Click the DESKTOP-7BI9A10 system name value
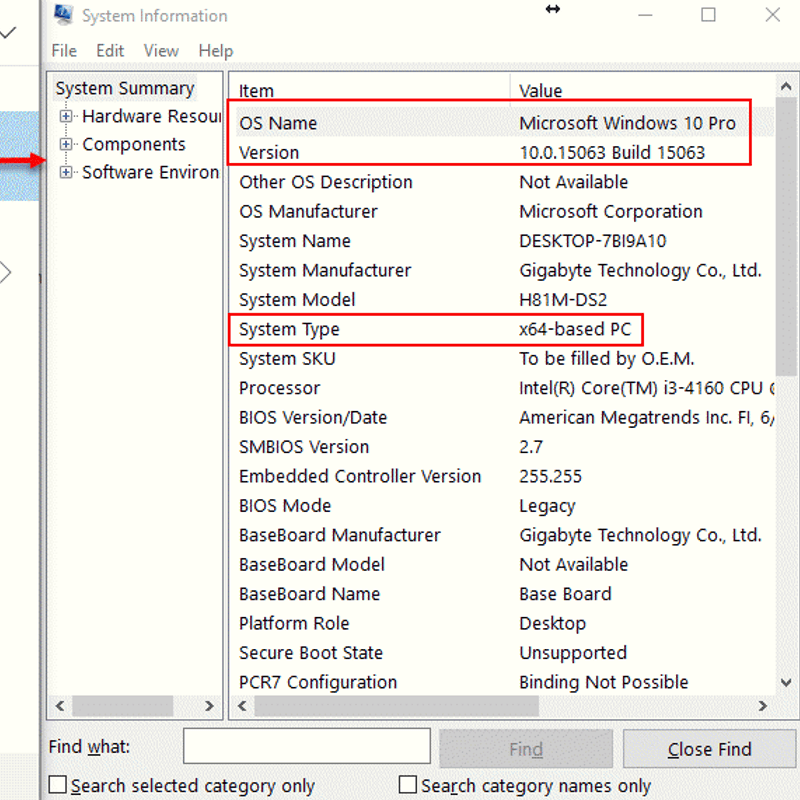Viewport: 800px width, 800px height. pos(592,241)
